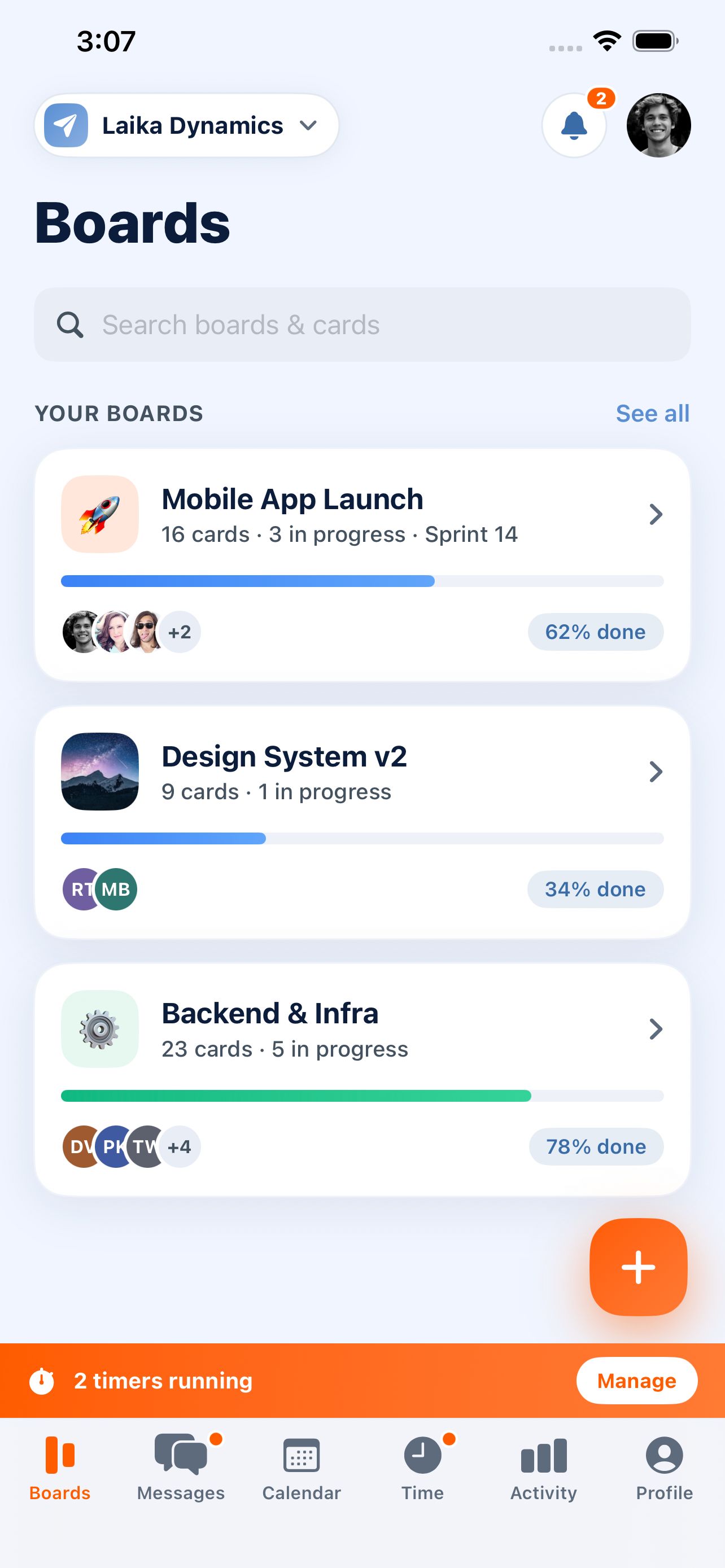Viewport: 725px width, 1568px height.
Task: Tap the orange plus add button
Action: [638, 1267]
